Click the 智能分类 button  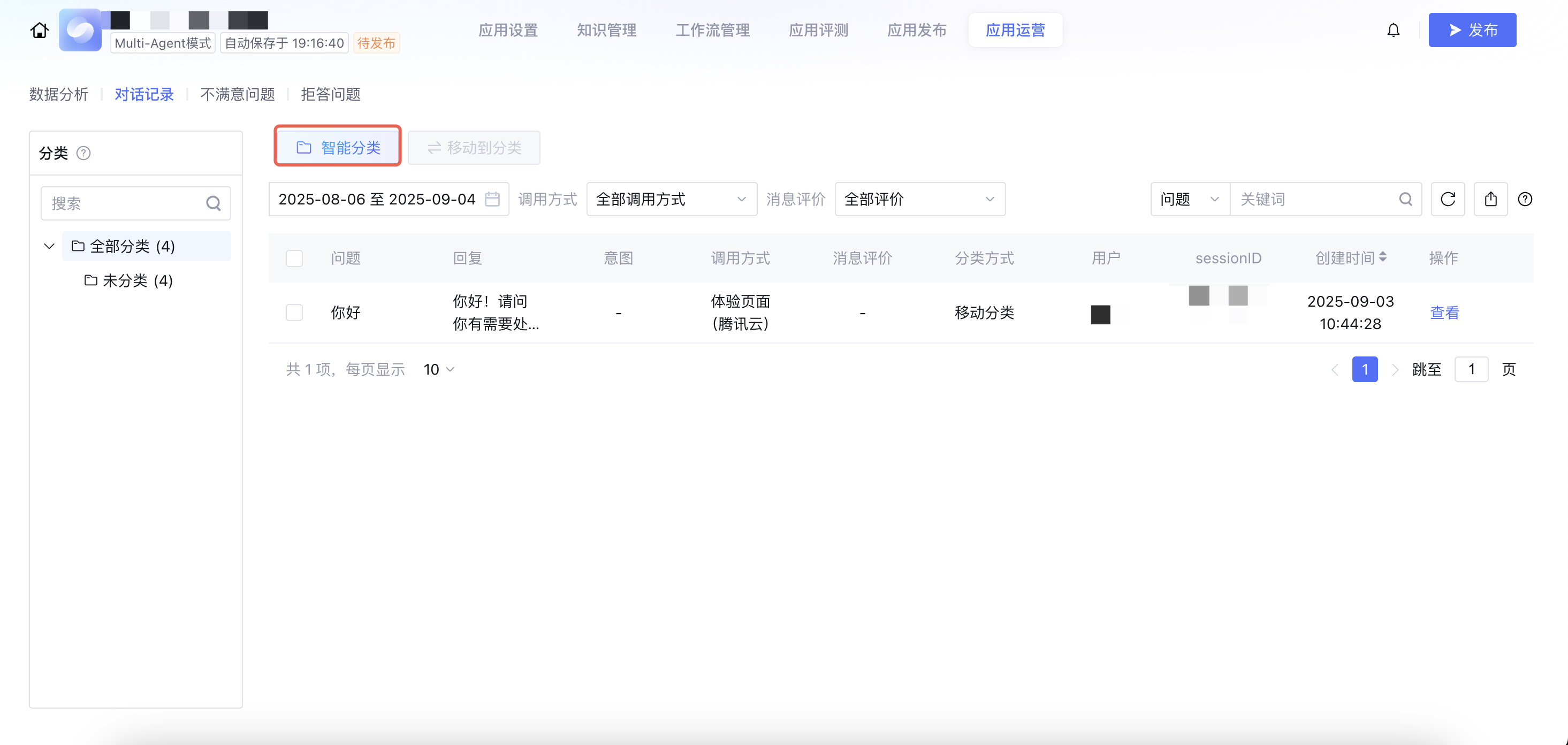click(338, 147)
